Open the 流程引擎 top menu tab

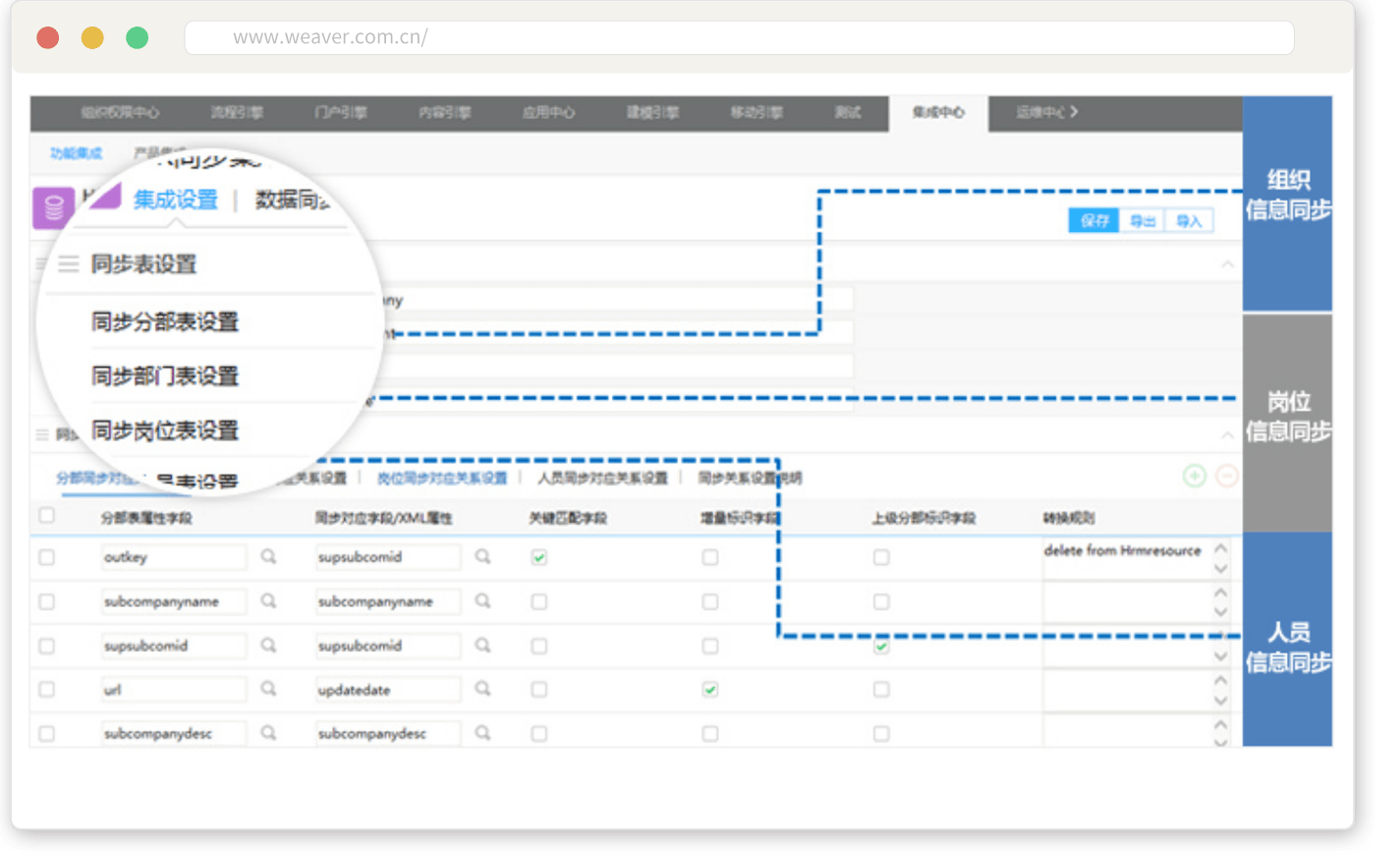click(x=237, y=112)
